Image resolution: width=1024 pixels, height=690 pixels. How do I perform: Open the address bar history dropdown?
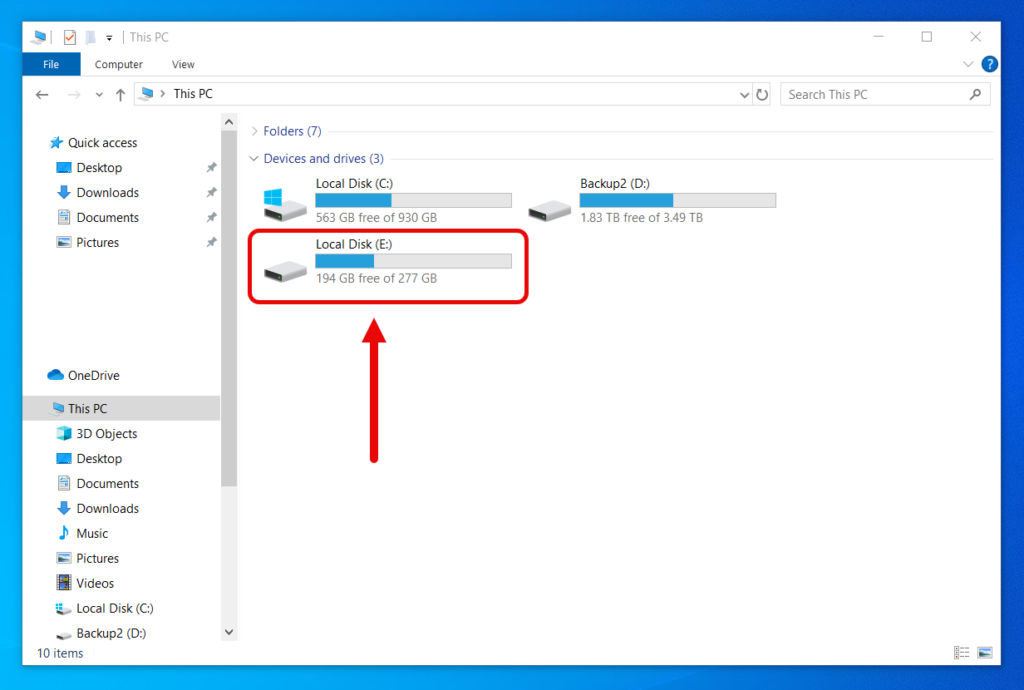pyautogui.click(x=744, y=95)
